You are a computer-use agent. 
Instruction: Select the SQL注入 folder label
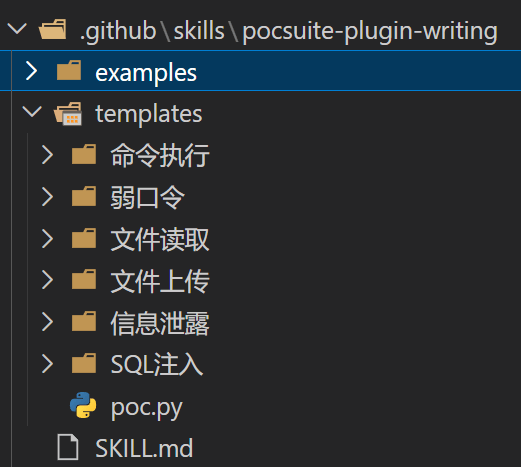(x=157, y=365)
